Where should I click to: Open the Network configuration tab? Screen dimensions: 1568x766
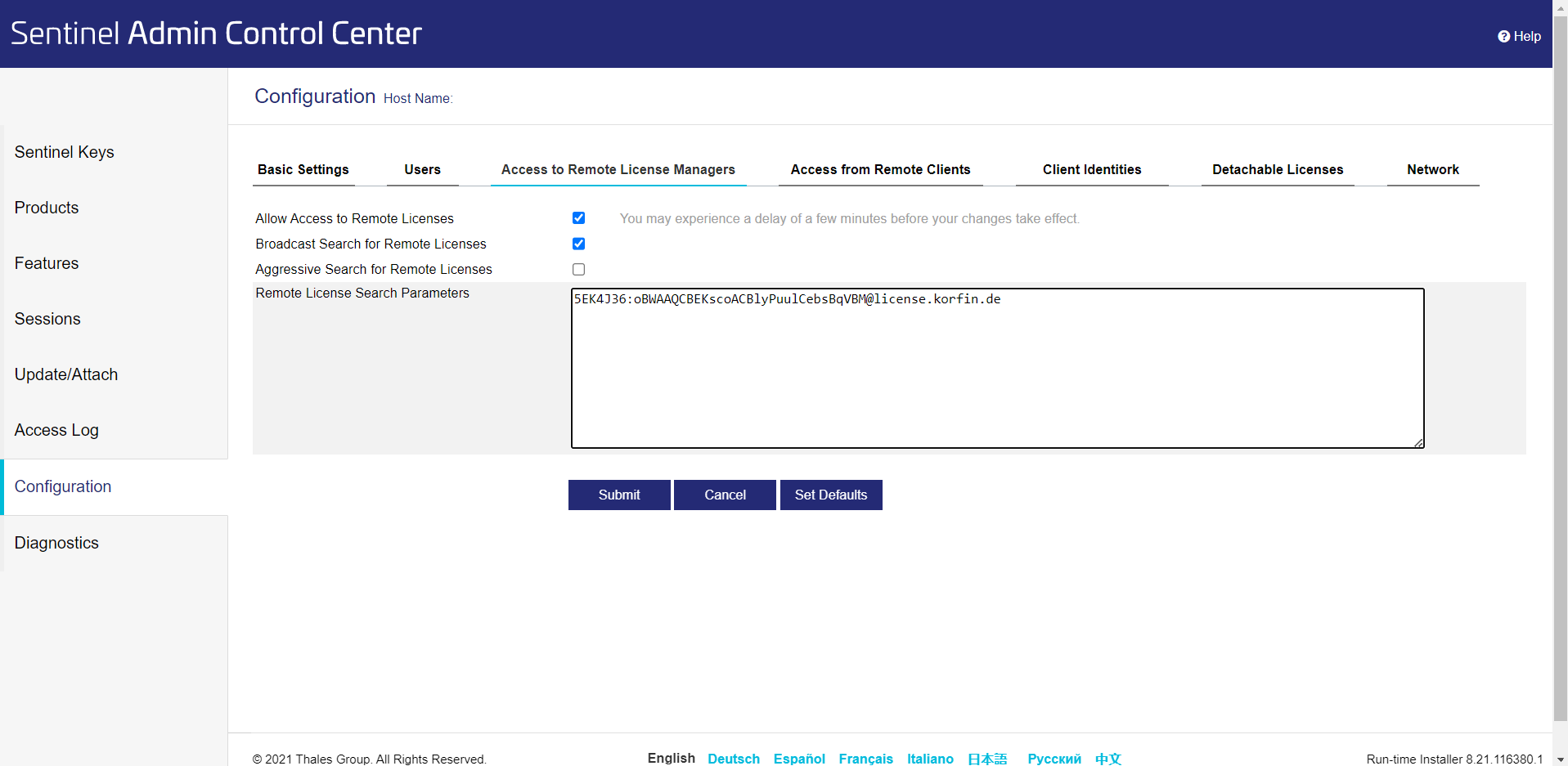(x=1432, y=169)
